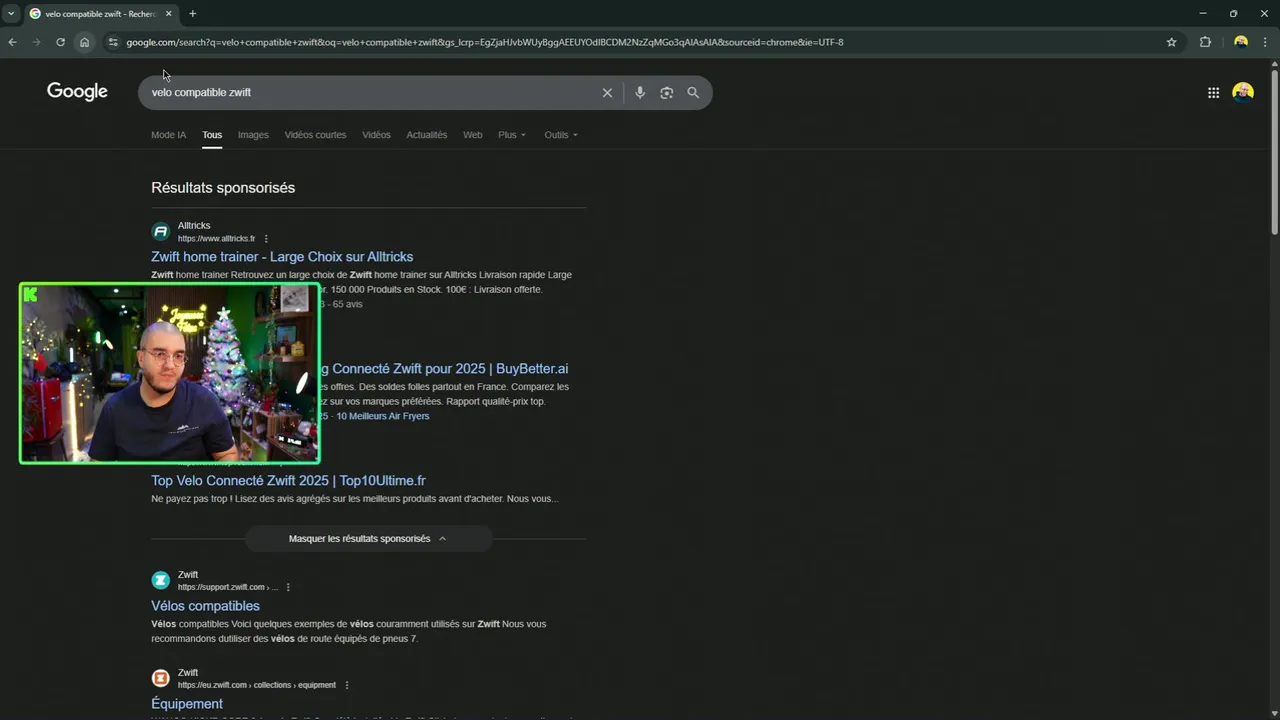1280x720 pixels.
Task: Expand the 'Plus' search filter dropdown
Action: coord(512,135)
